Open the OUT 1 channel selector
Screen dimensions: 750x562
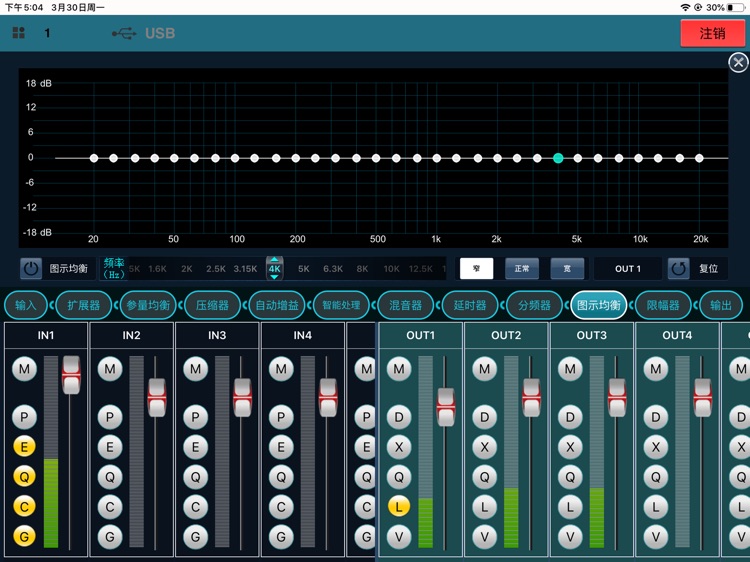tap(628, 269)
